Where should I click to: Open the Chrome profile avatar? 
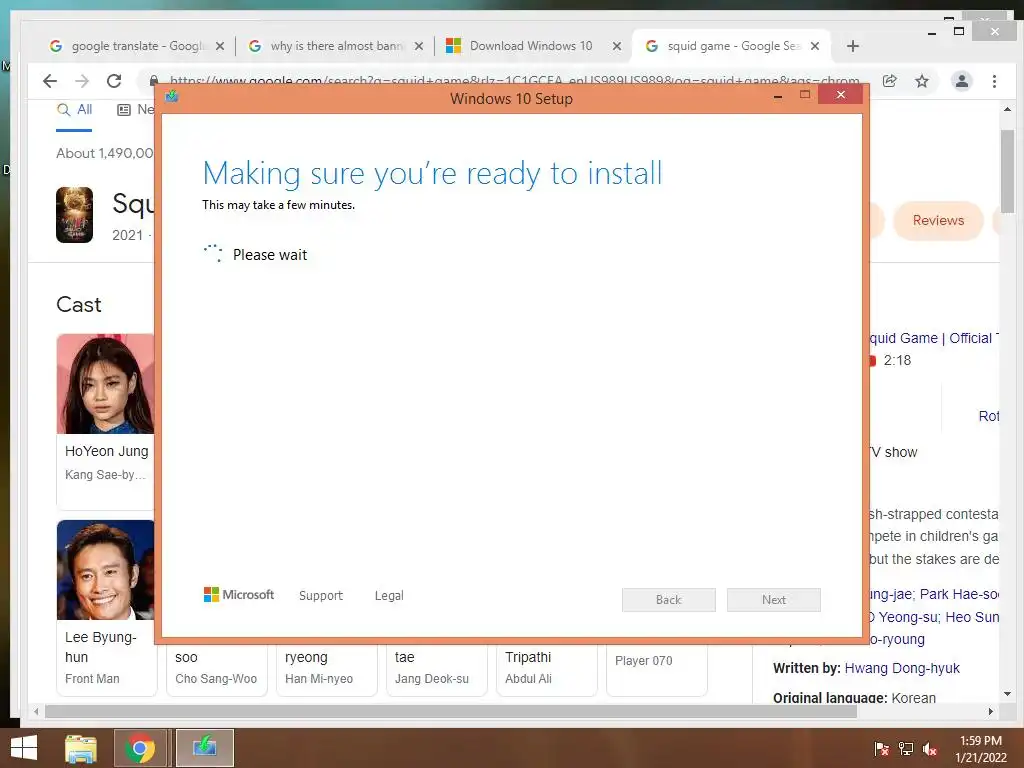click(961, 81)
